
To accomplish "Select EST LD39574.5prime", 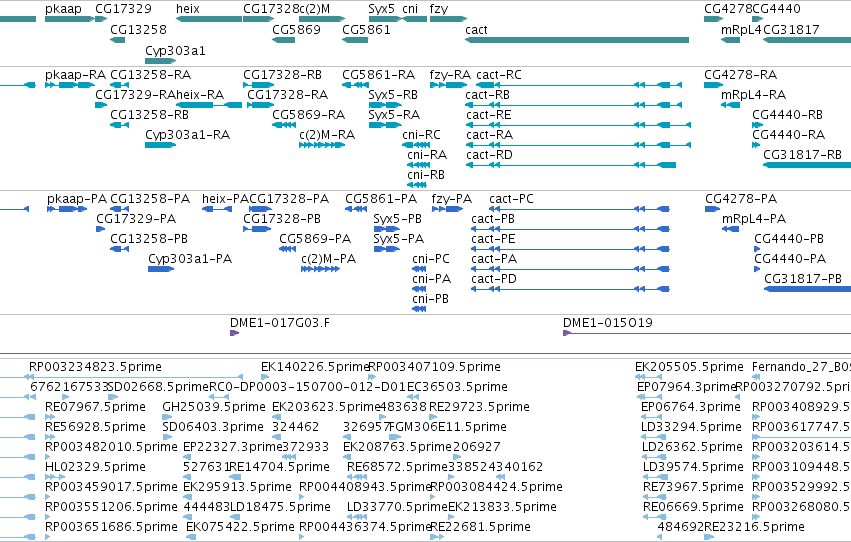I will coord(655,477).
